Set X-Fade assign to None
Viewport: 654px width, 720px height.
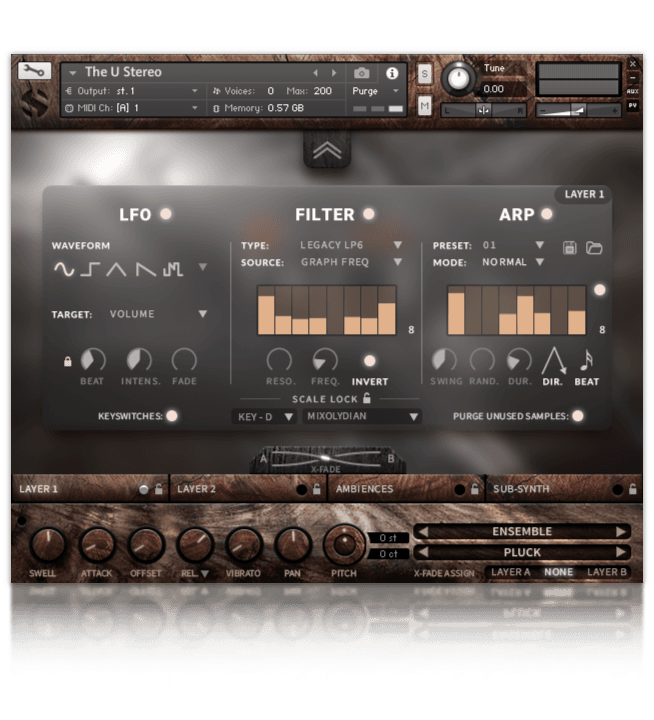click(558, 572)
